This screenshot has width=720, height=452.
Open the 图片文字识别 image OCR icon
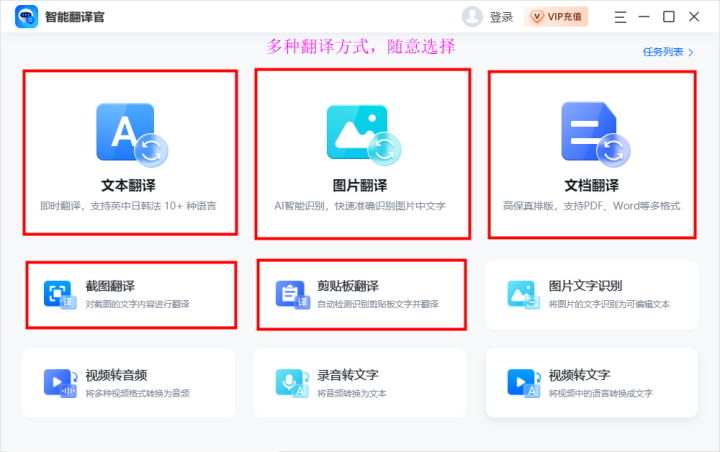[x=523, y=294]
